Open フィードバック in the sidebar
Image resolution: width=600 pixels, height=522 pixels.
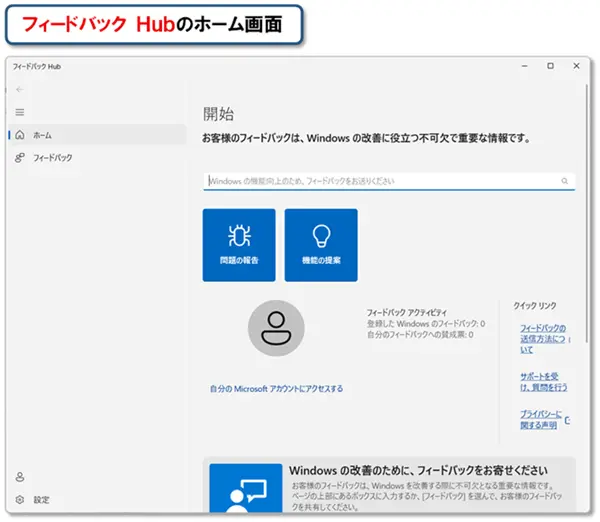[x=98, y=157]
